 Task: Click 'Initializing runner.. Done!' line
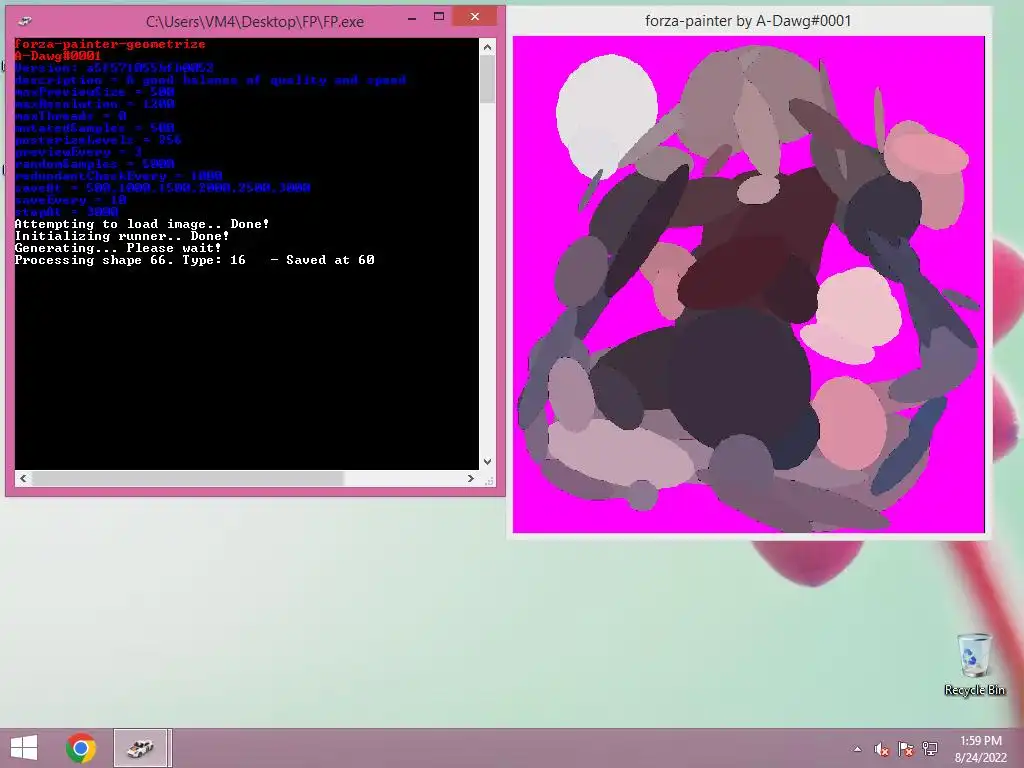(x=122, y=236)
